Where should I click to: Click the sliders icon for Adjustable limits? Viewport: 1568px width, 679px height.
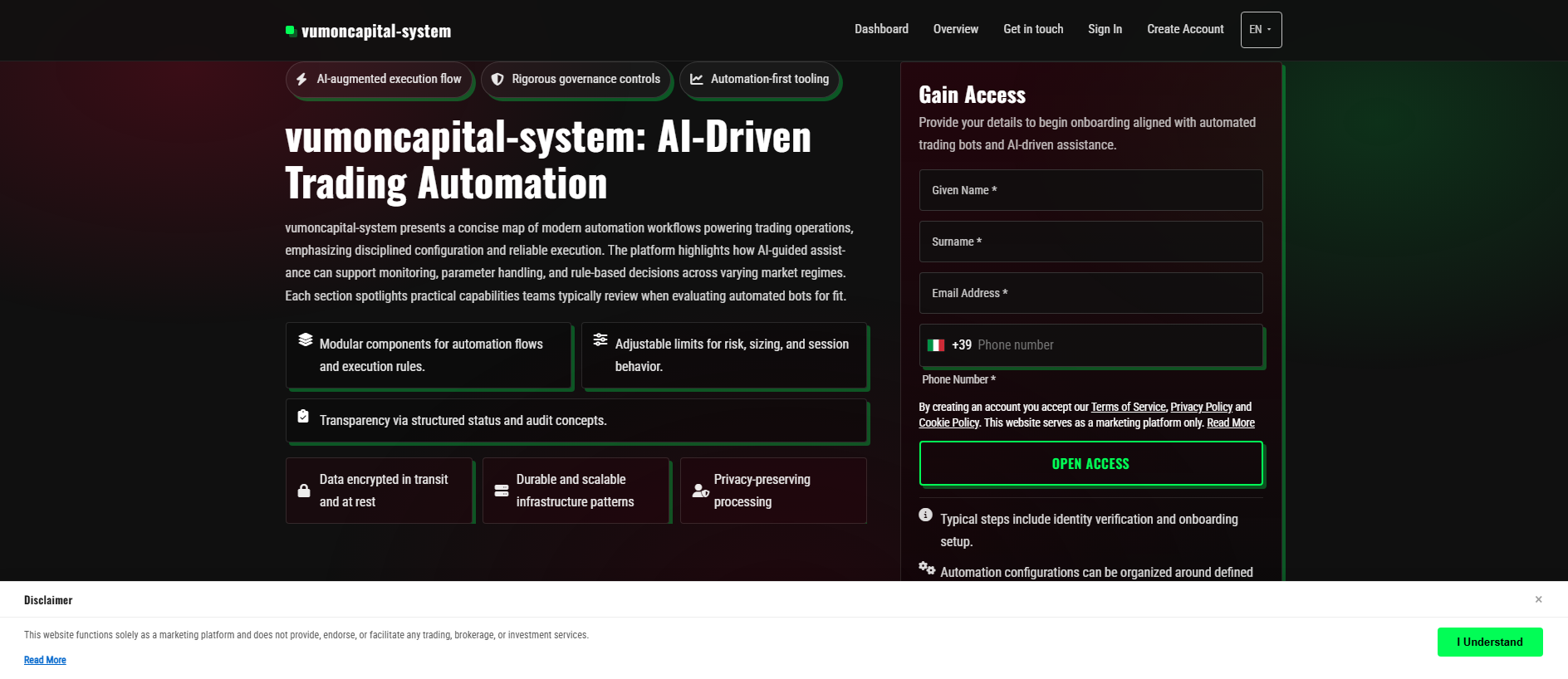click(600, 339)
